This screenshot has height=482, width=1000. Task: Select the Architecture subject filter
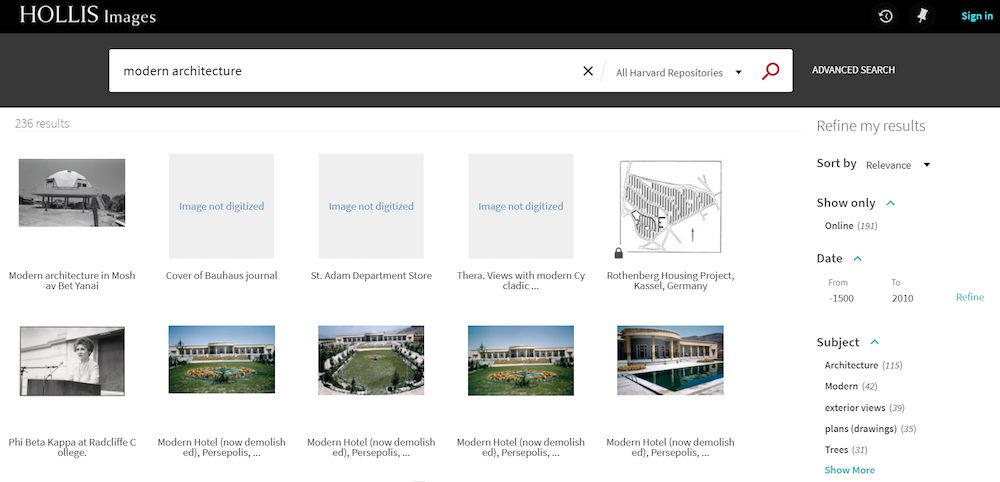851,366
